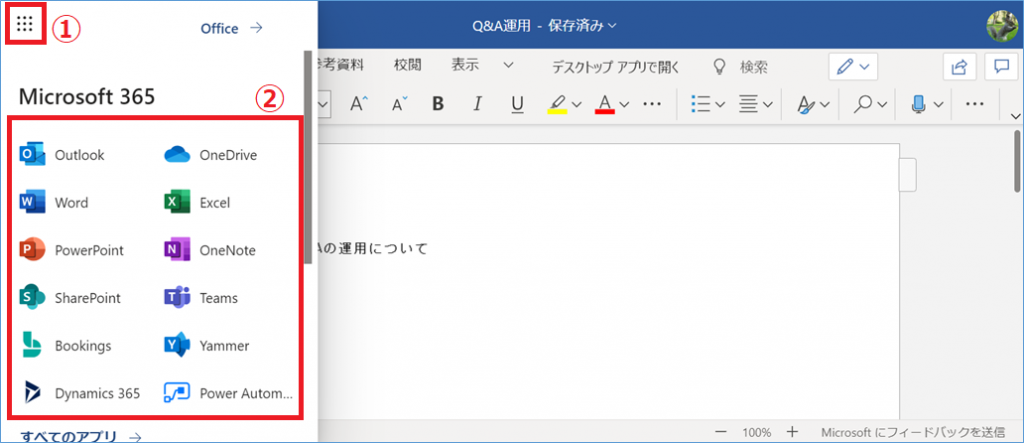
Task: Open OneDrive from app list
Action: coord(210,155)
